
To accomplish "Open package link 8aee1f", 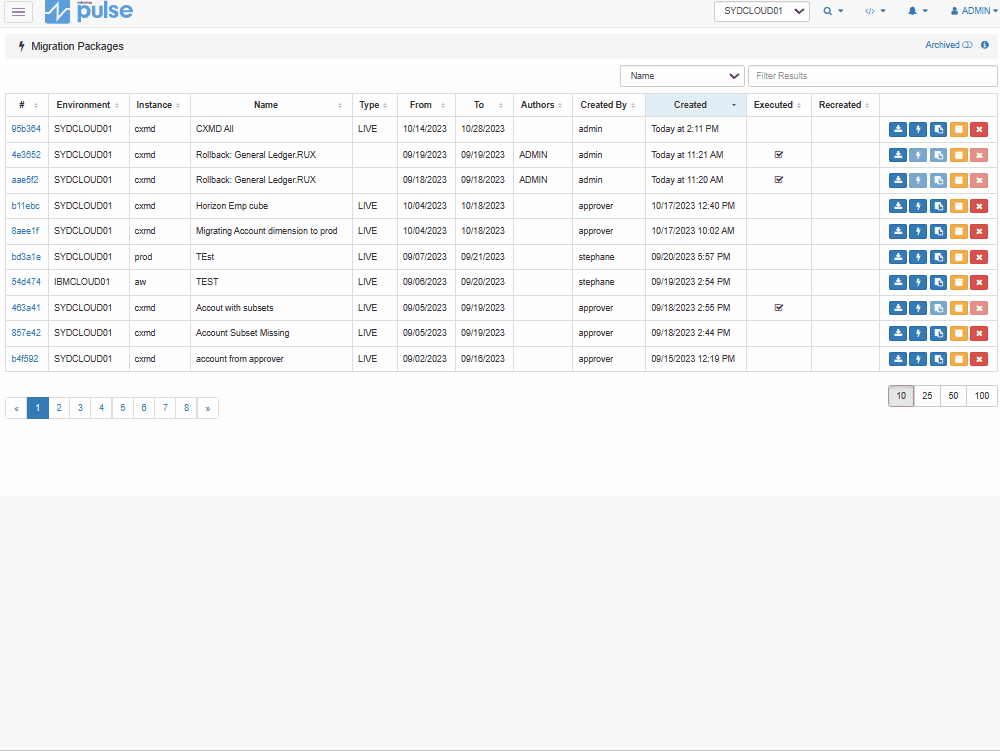I will (x=25, y=231).
